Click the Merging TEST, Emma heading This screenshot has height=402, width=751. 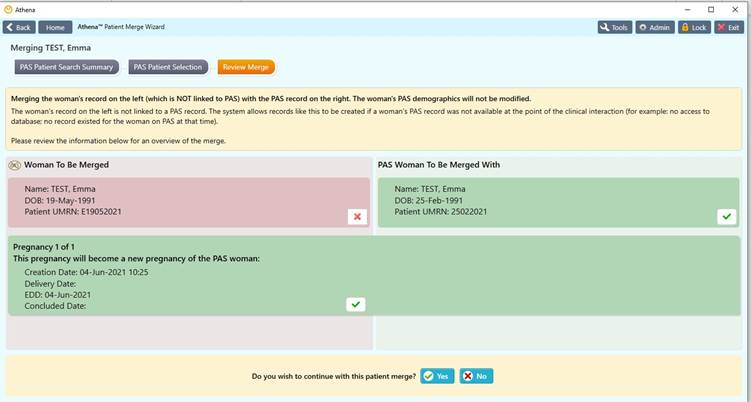50,48
